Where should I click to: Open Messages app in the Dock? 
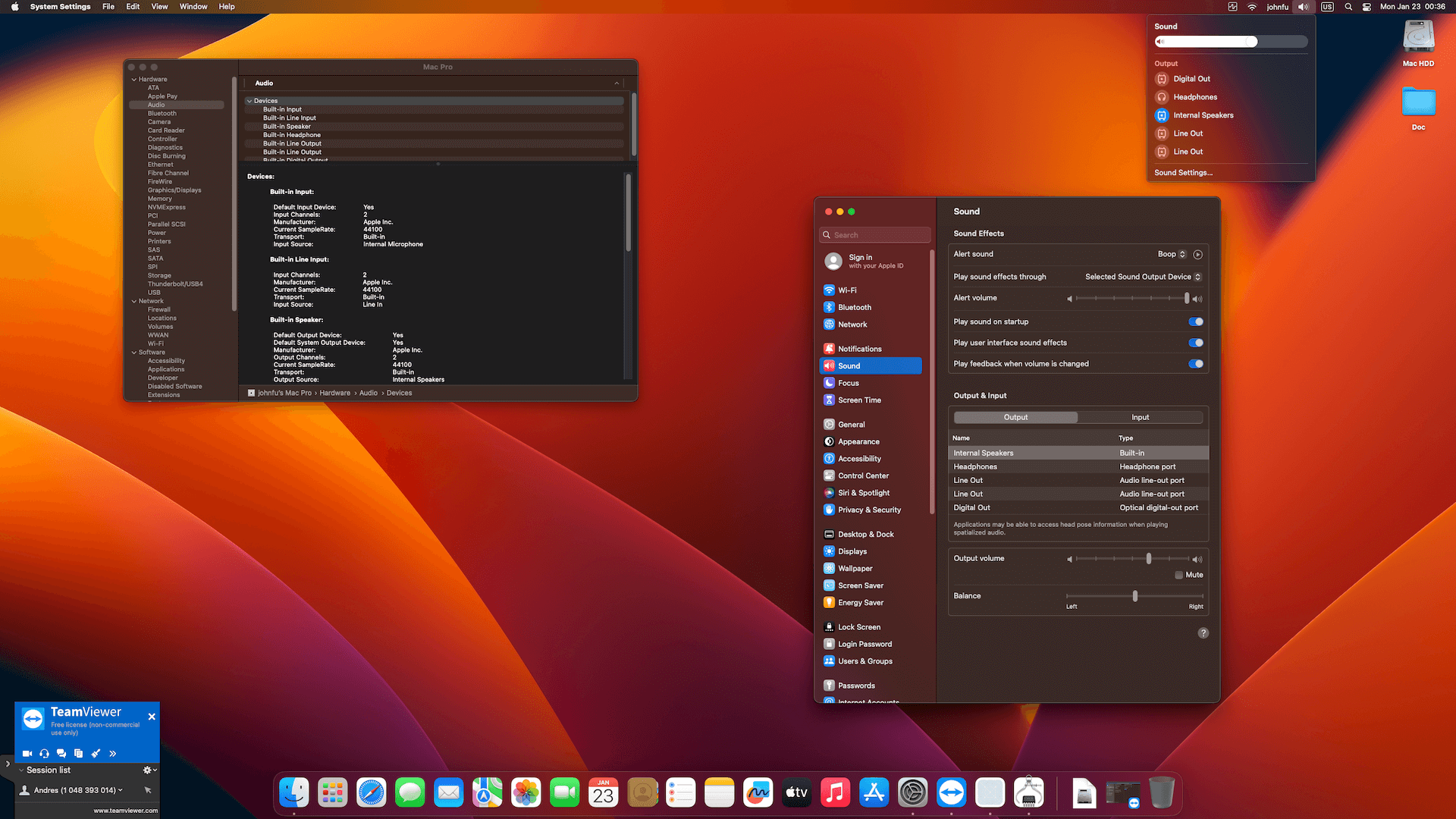click(410, 793)
